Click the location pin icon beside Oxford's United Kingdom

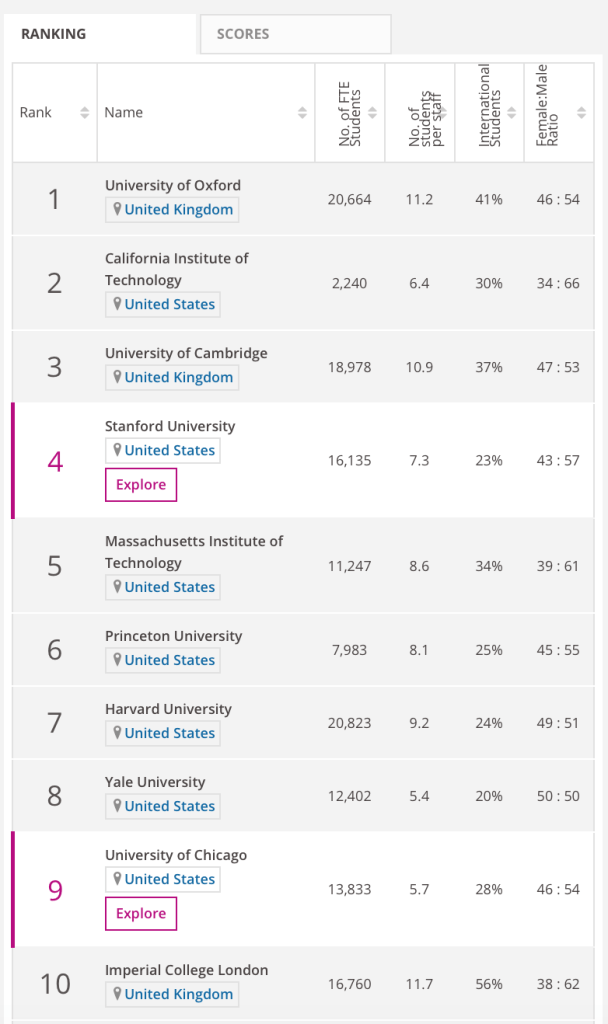click(117, 210)
